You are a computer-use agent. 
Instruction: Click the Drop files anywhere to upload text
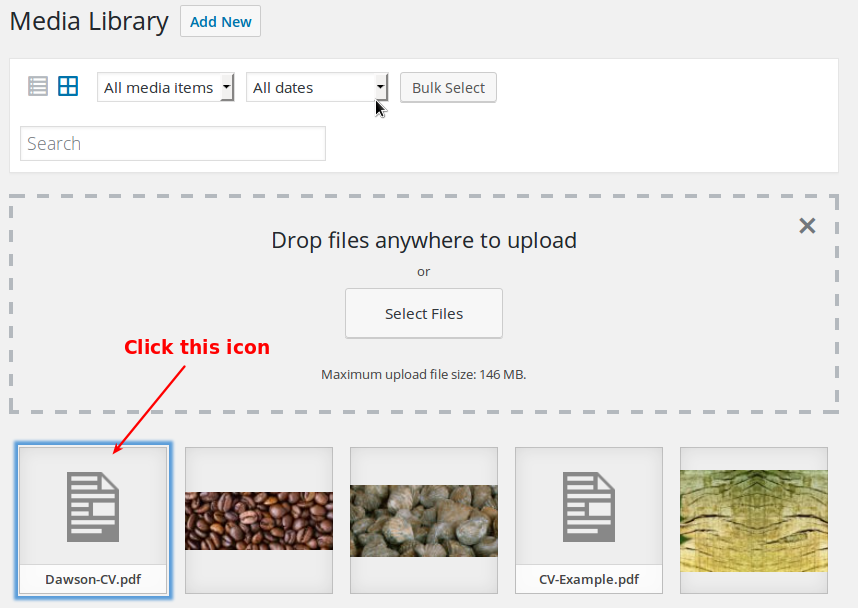(424, 240)
